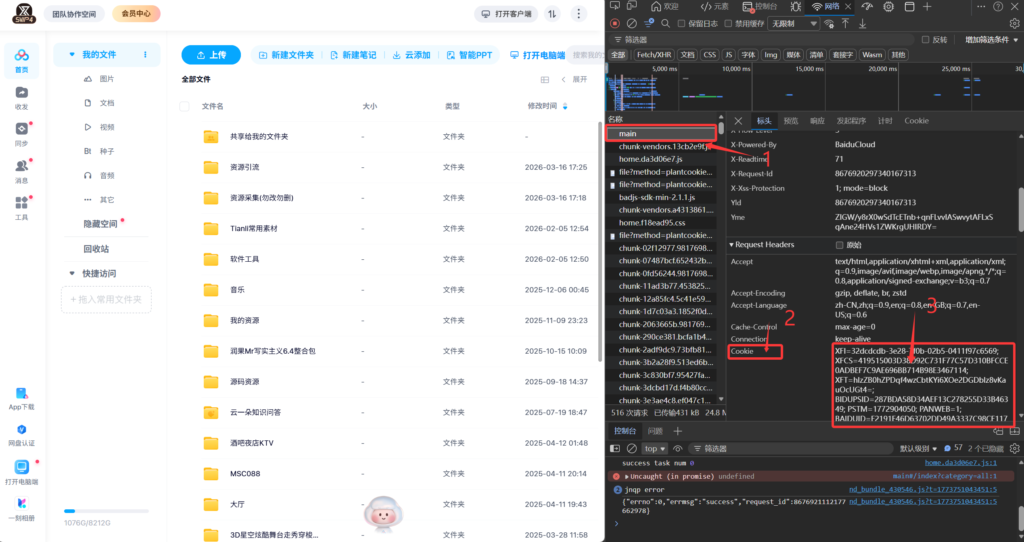The width and height of the screenshot is (1024, 542).
Task: Click the network filter funnel icon
Action: pos(648,24)
